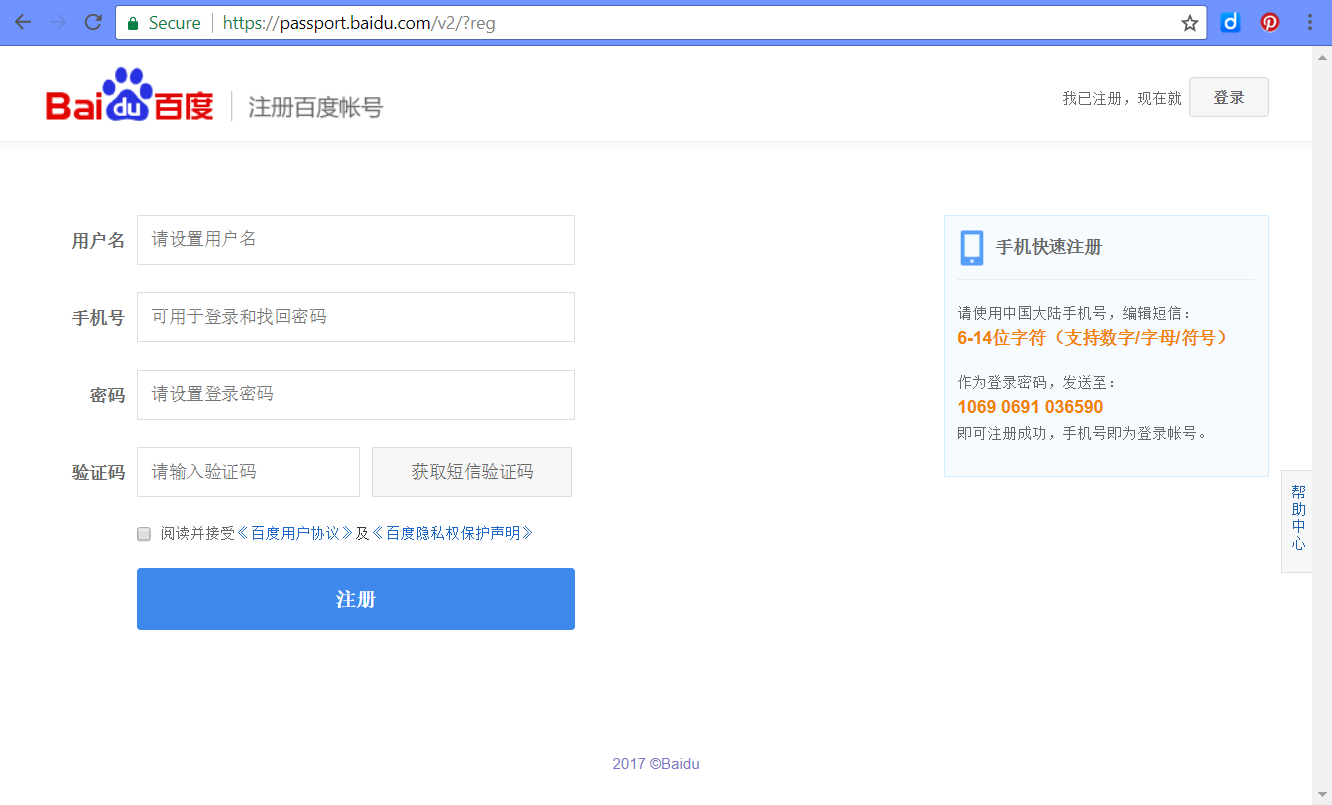This screenshot has width=1332, height=805.
Task: Click the 作为登录密码，发送至 instruction line
Action: [x=1037, y=382]
